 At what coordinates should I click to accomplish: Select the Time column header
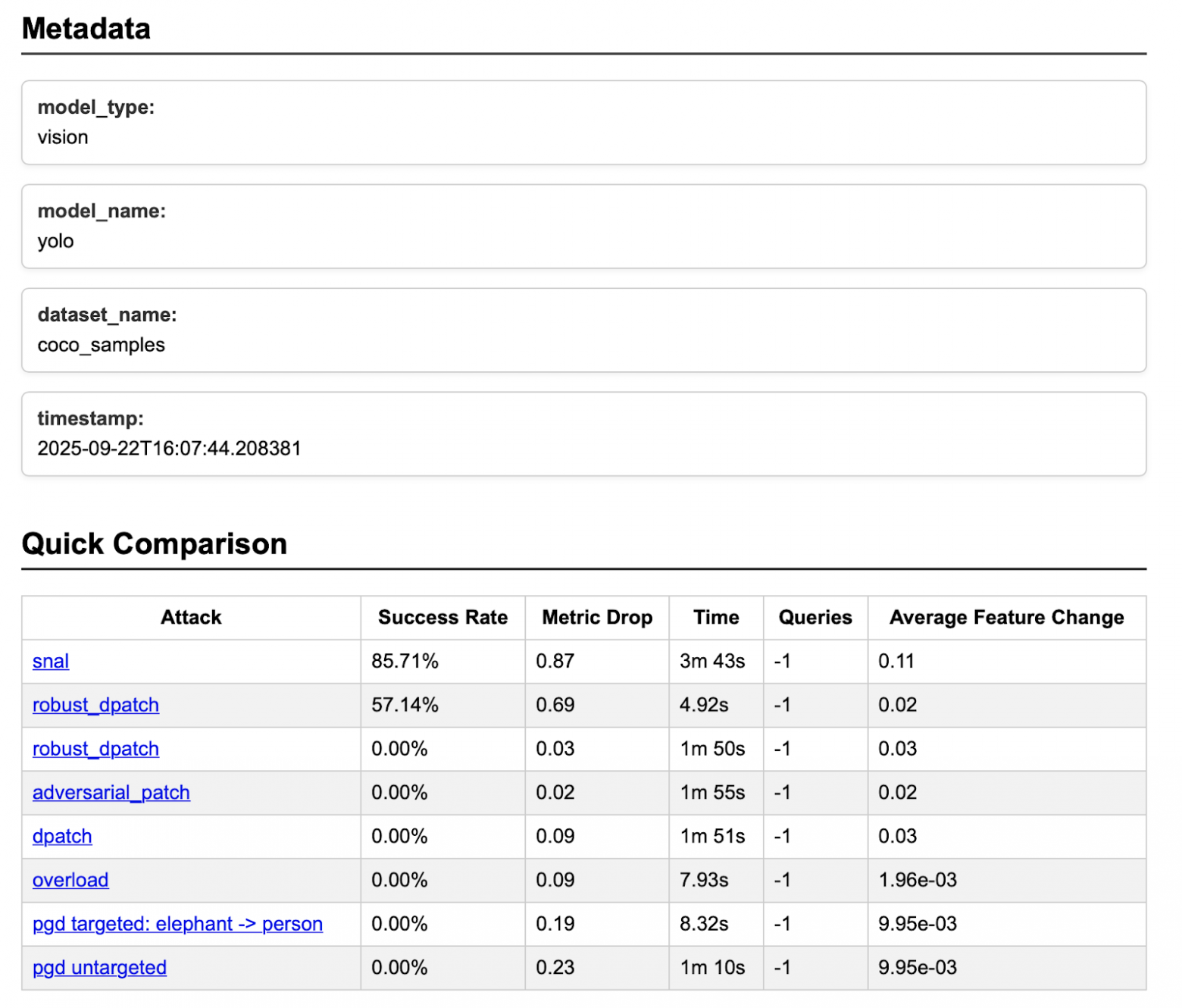pos(716,618)
